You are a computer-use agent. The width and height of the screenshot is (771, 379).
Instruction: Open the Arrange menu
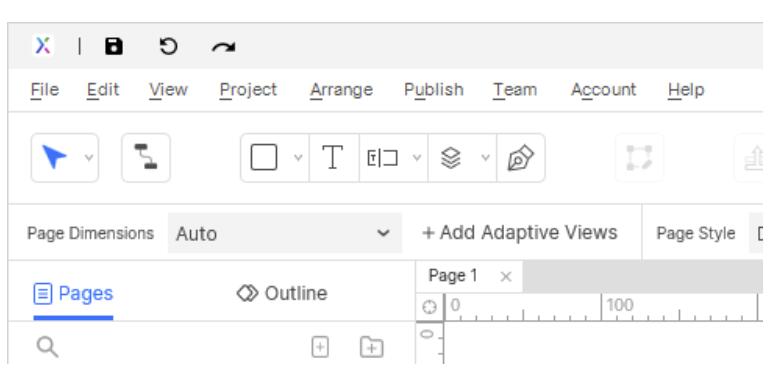click(x=341, y=90)
